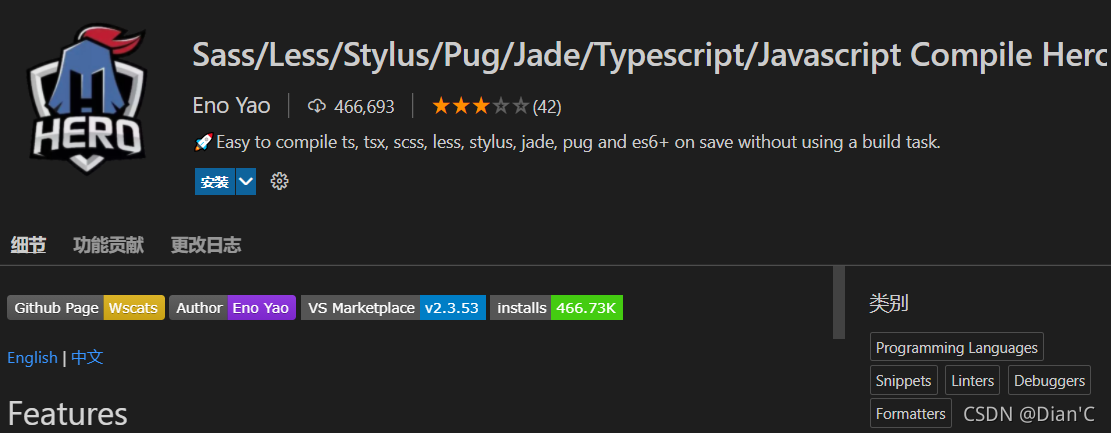Viewport: 1111px width, 433px height.
Task: Click the installs 466.73K badge
Action: point(556,308)
